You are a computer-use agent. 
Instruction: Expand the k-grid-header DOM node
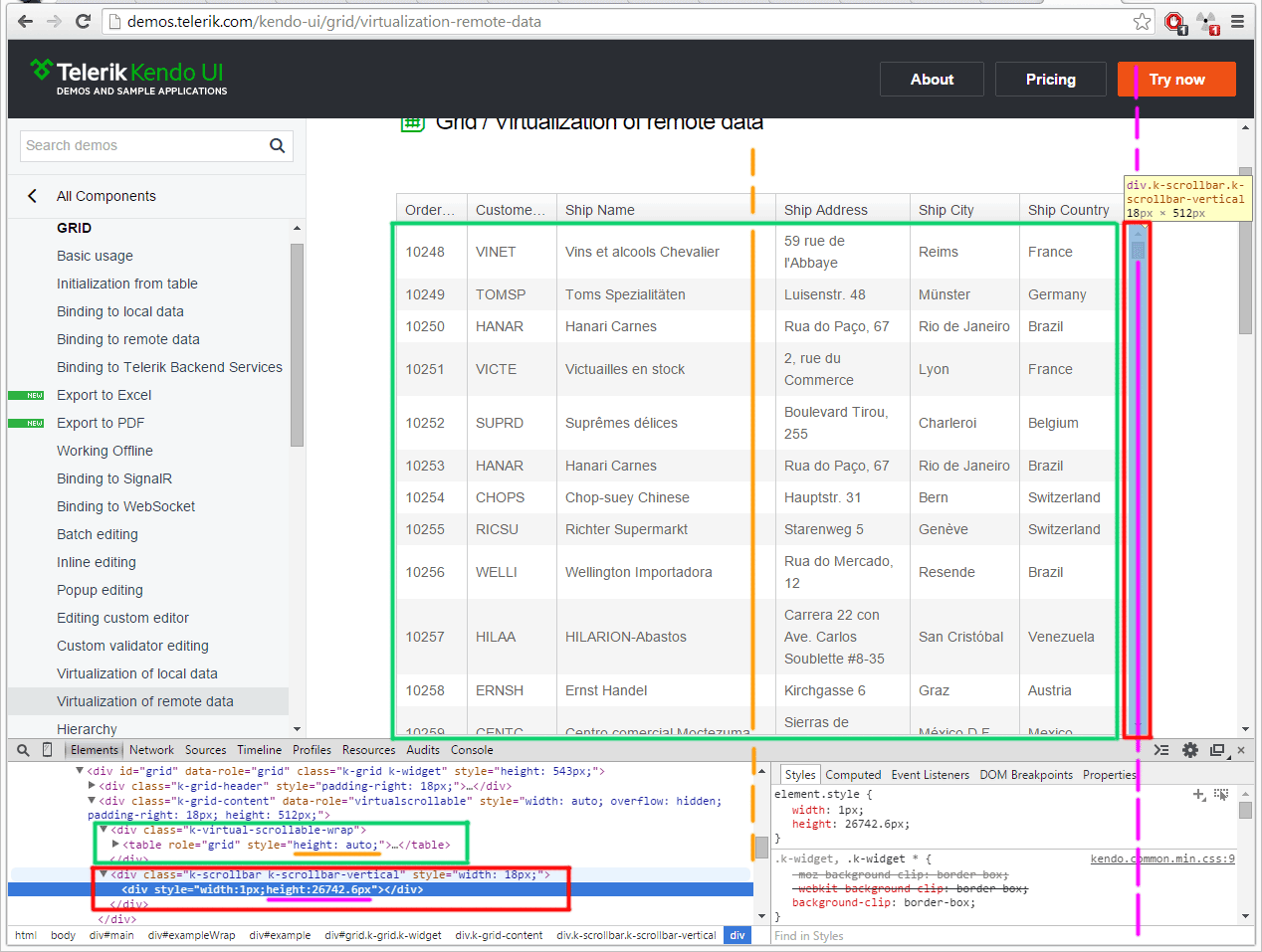(x=92, y=786)
